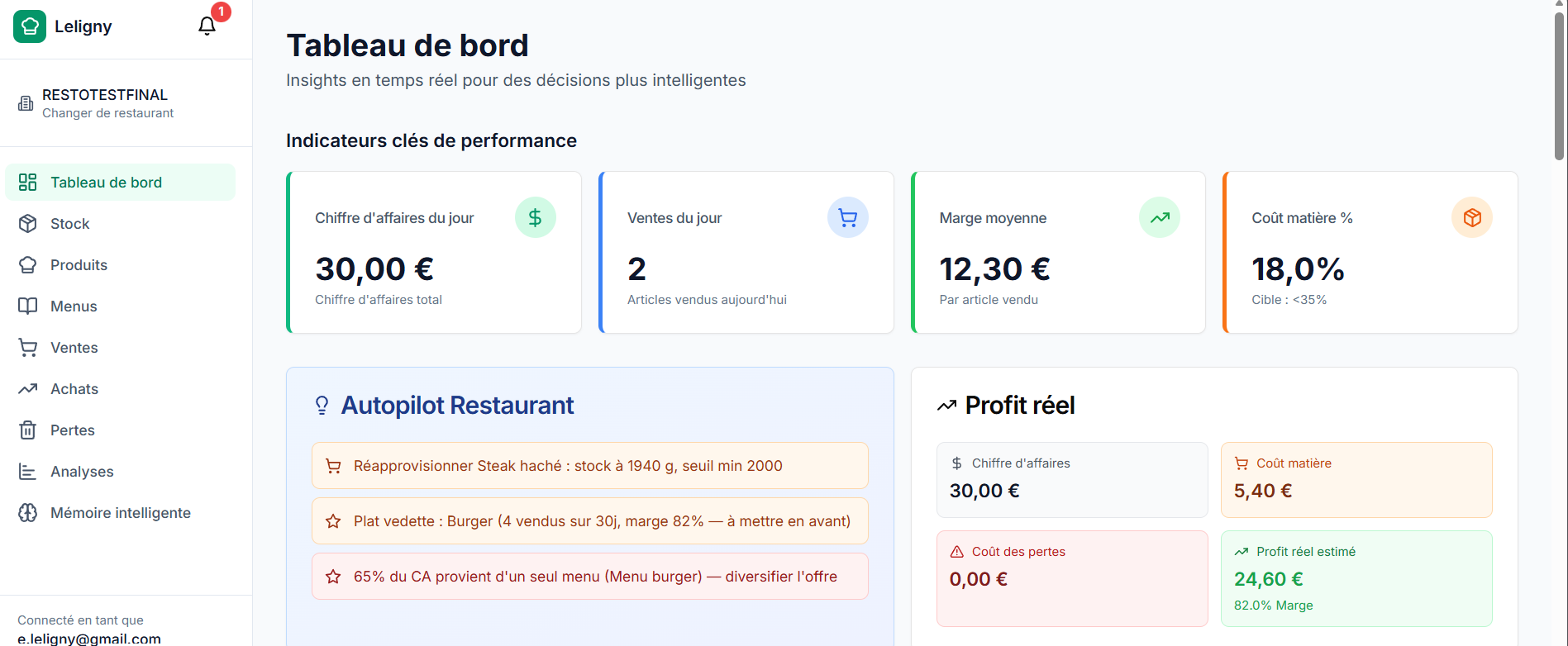This screenshot has height=646, width=1568.
Task: Click the lightbulb icon beside Autopilot Restaurant
Action: pyautogui.click(x=322, y=405)
